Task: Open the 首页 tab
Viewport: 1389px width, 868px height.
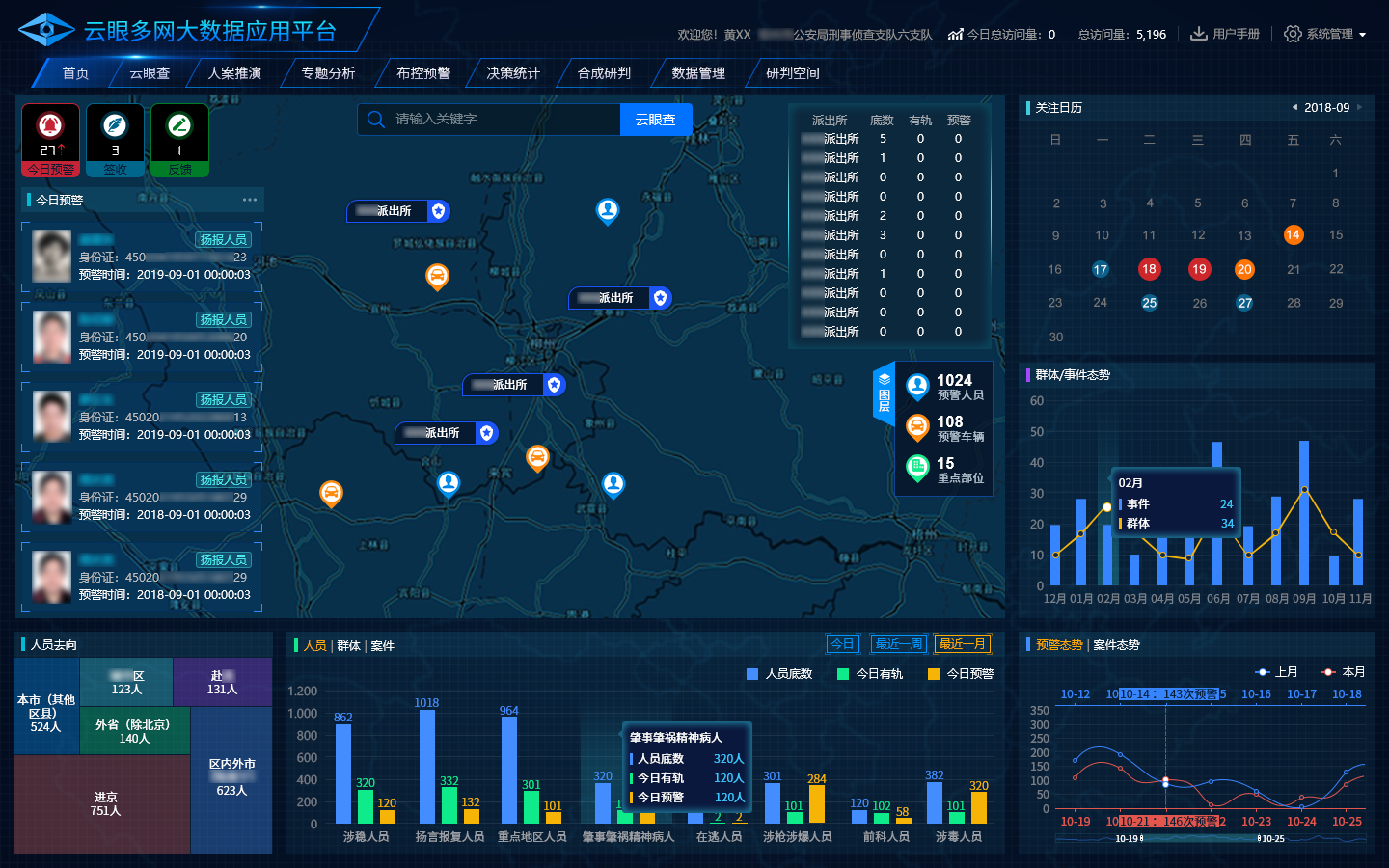Action: [x=75, y=73]
